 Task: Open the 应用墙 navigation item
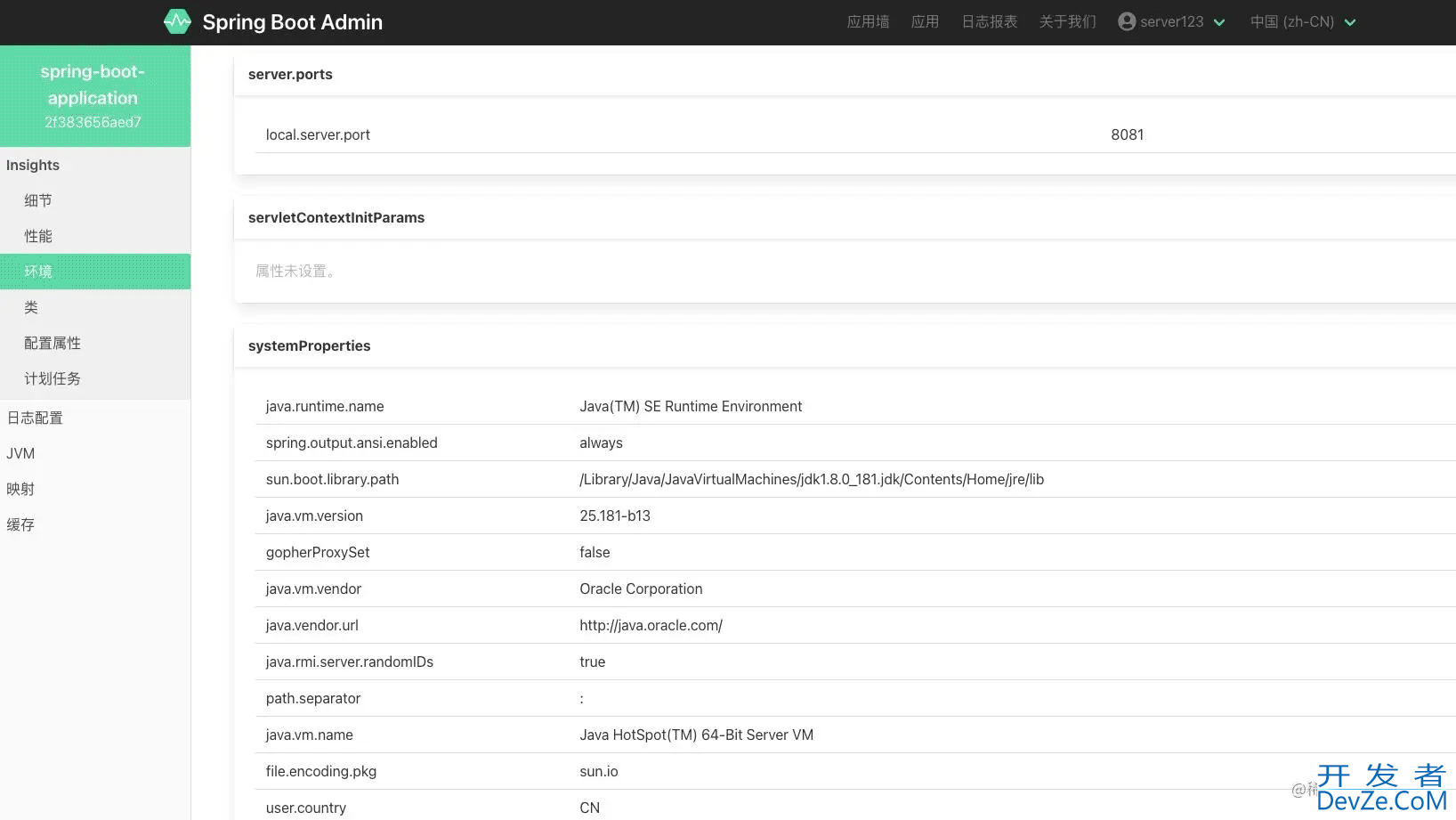tap(868, 21)
